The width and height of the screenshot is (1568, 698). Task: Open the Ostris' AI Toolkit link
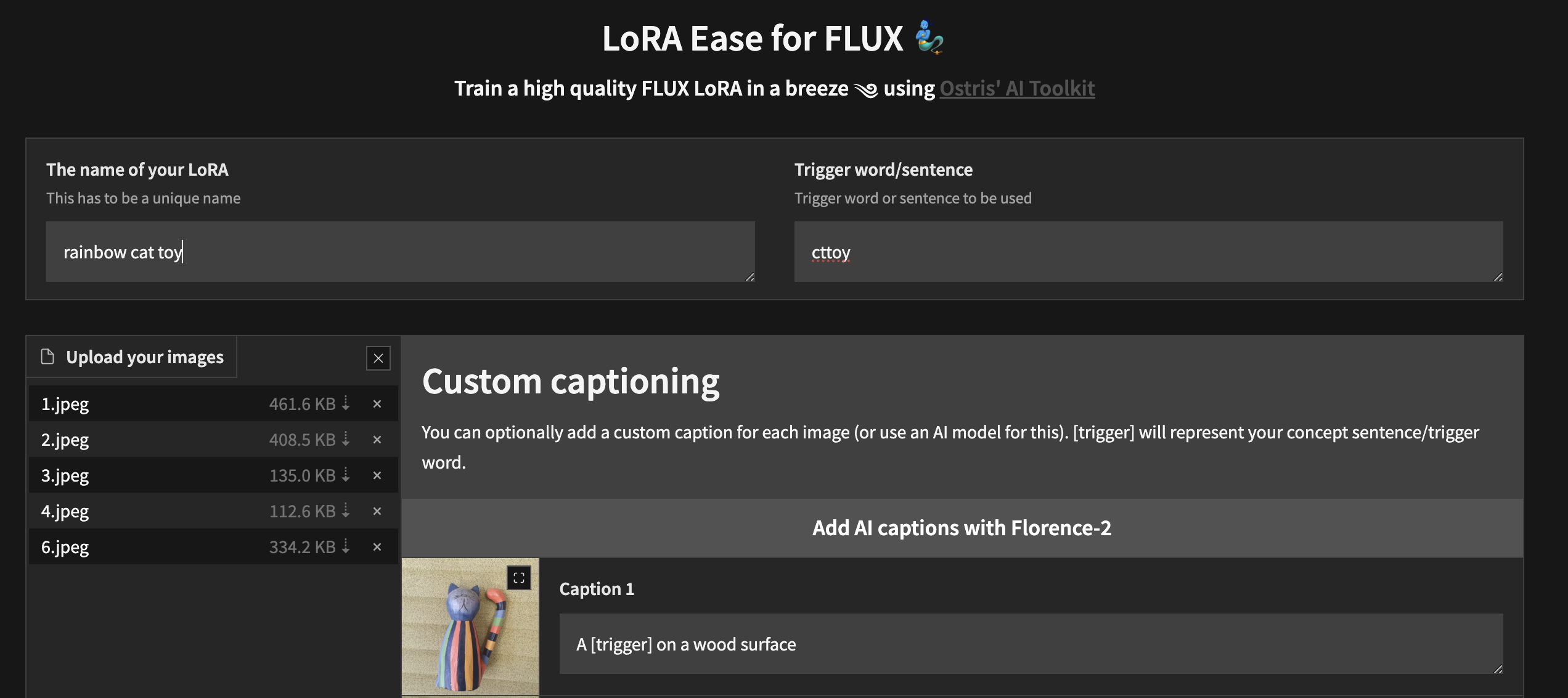1016,88
